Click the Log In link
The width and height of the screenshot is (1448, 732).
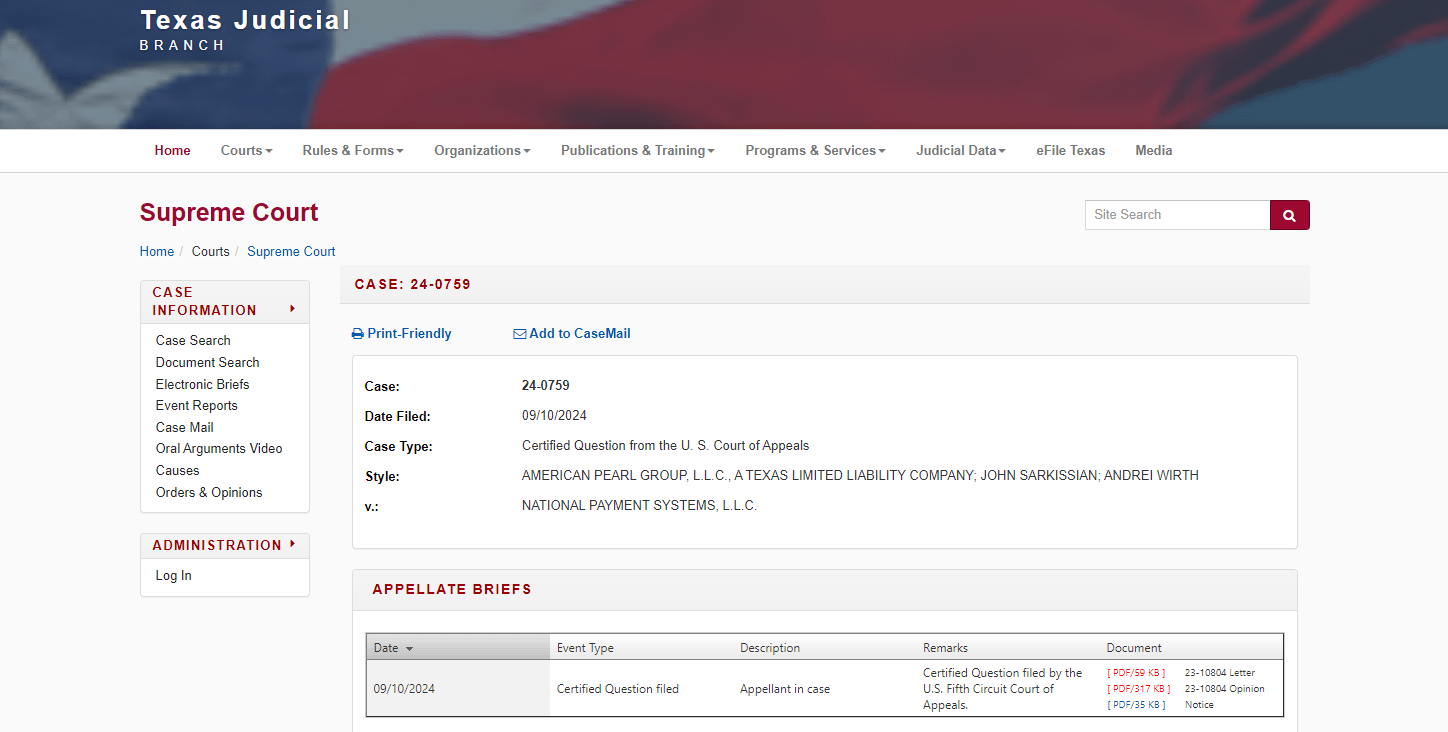(173, 576)
